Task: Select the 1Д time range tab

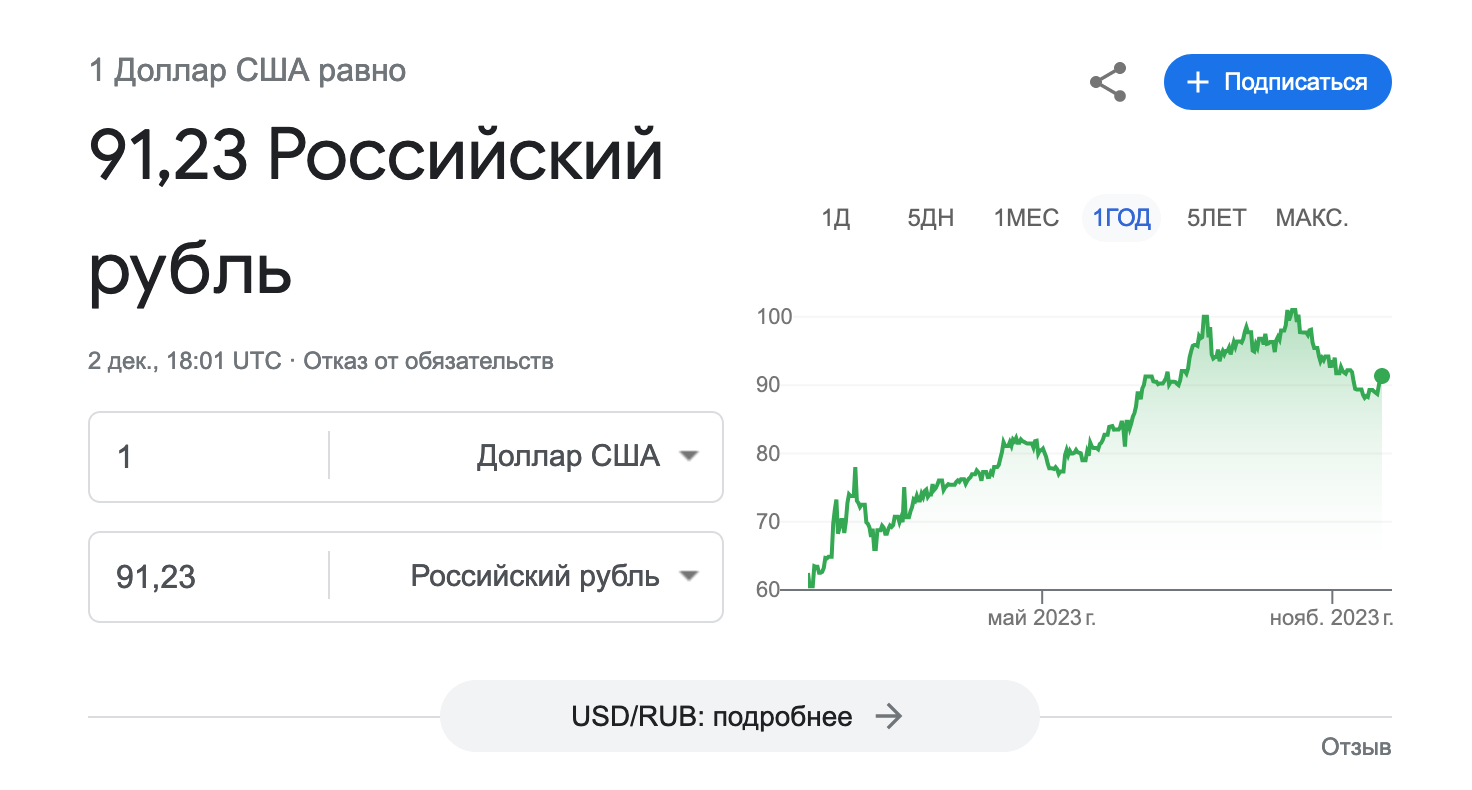Action: [x=836, y=218]
